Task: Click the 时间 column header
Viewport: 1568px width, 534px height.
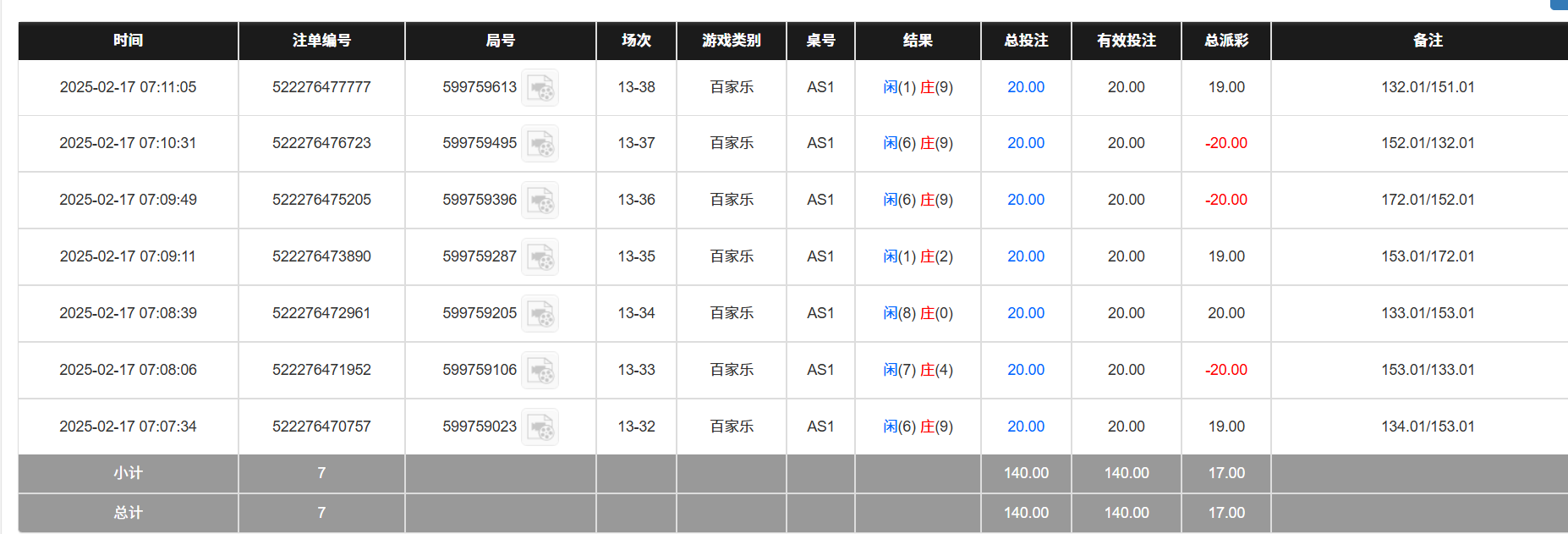Action: [128, 41]
